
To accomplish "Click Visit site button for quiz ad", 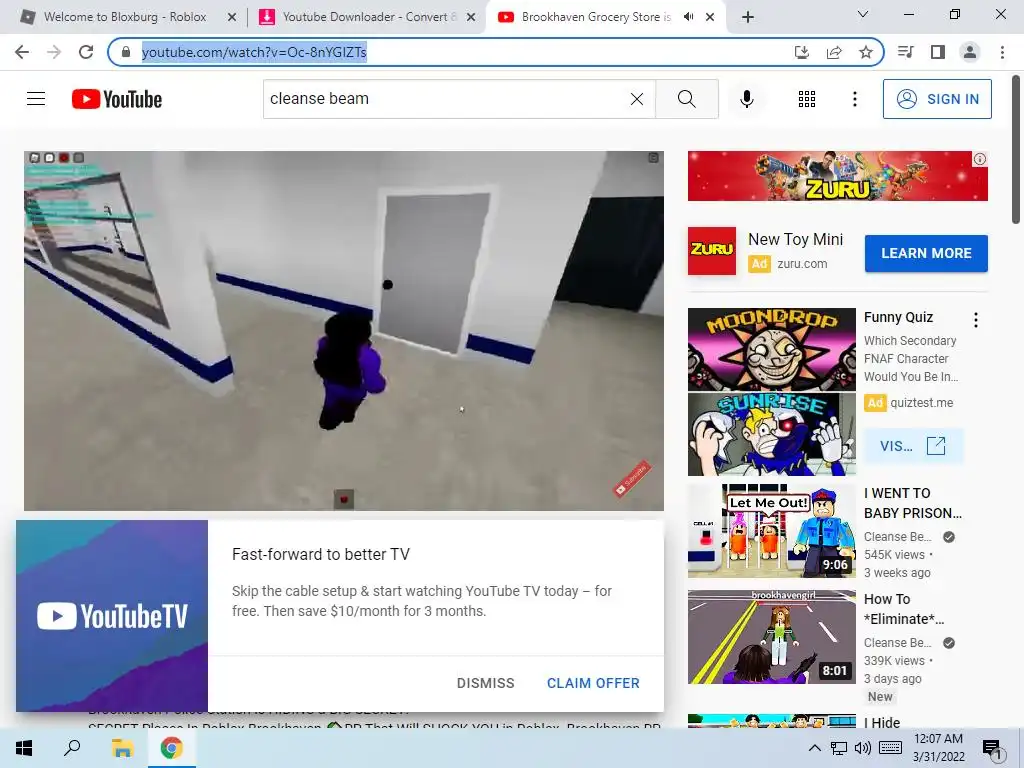I will pos(913,446).
